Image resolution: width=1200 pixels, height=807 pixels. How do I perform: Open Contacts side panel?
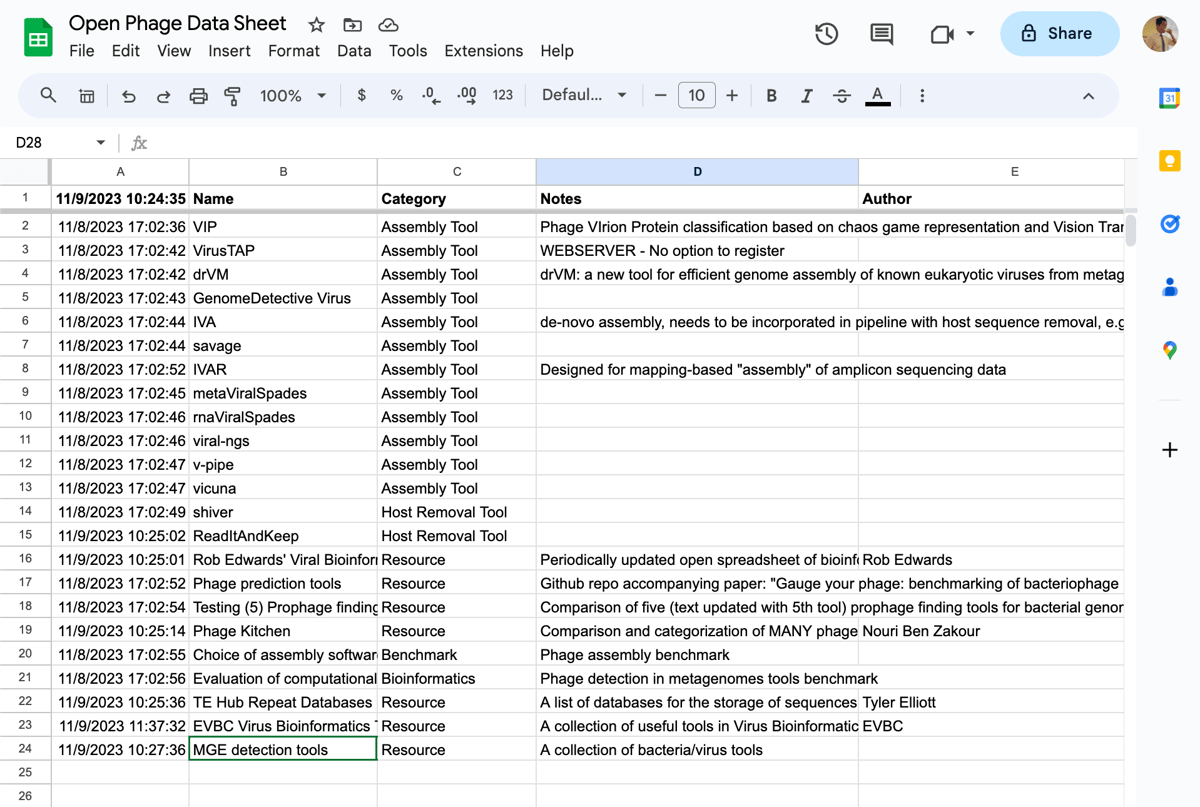[1170, 287]
